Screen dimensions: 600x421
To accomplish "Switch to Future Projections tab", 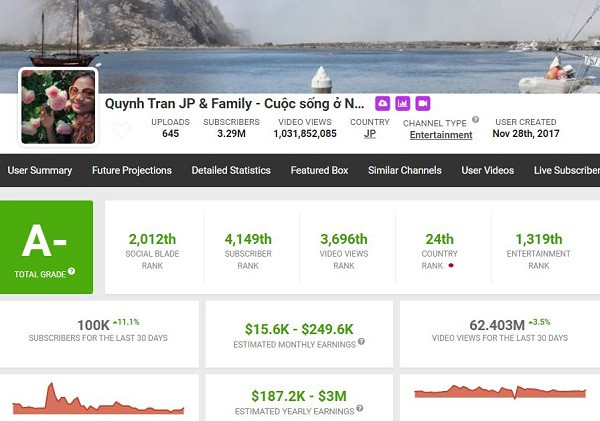I will click(132, 170).
